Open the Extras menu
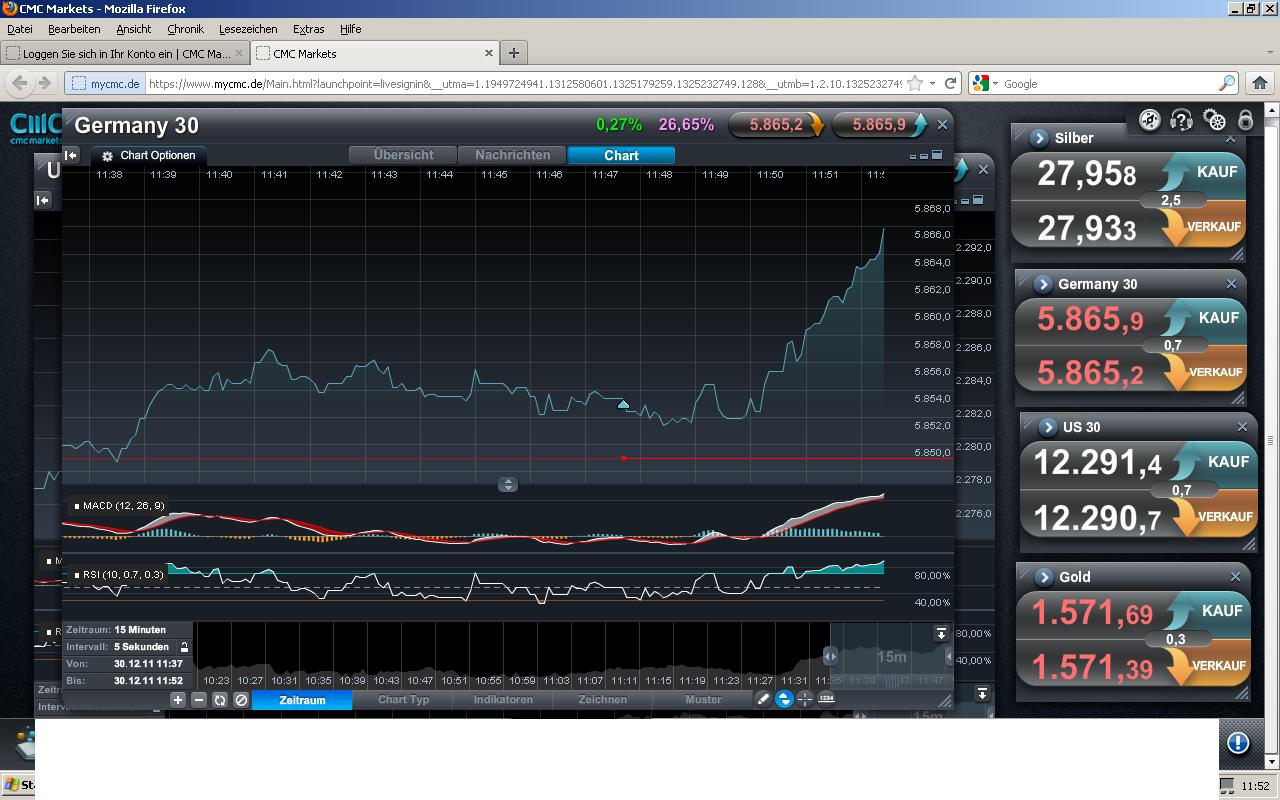Image resolution: width=1280 pixels, height=800 pixels. (x=308, y=29)
